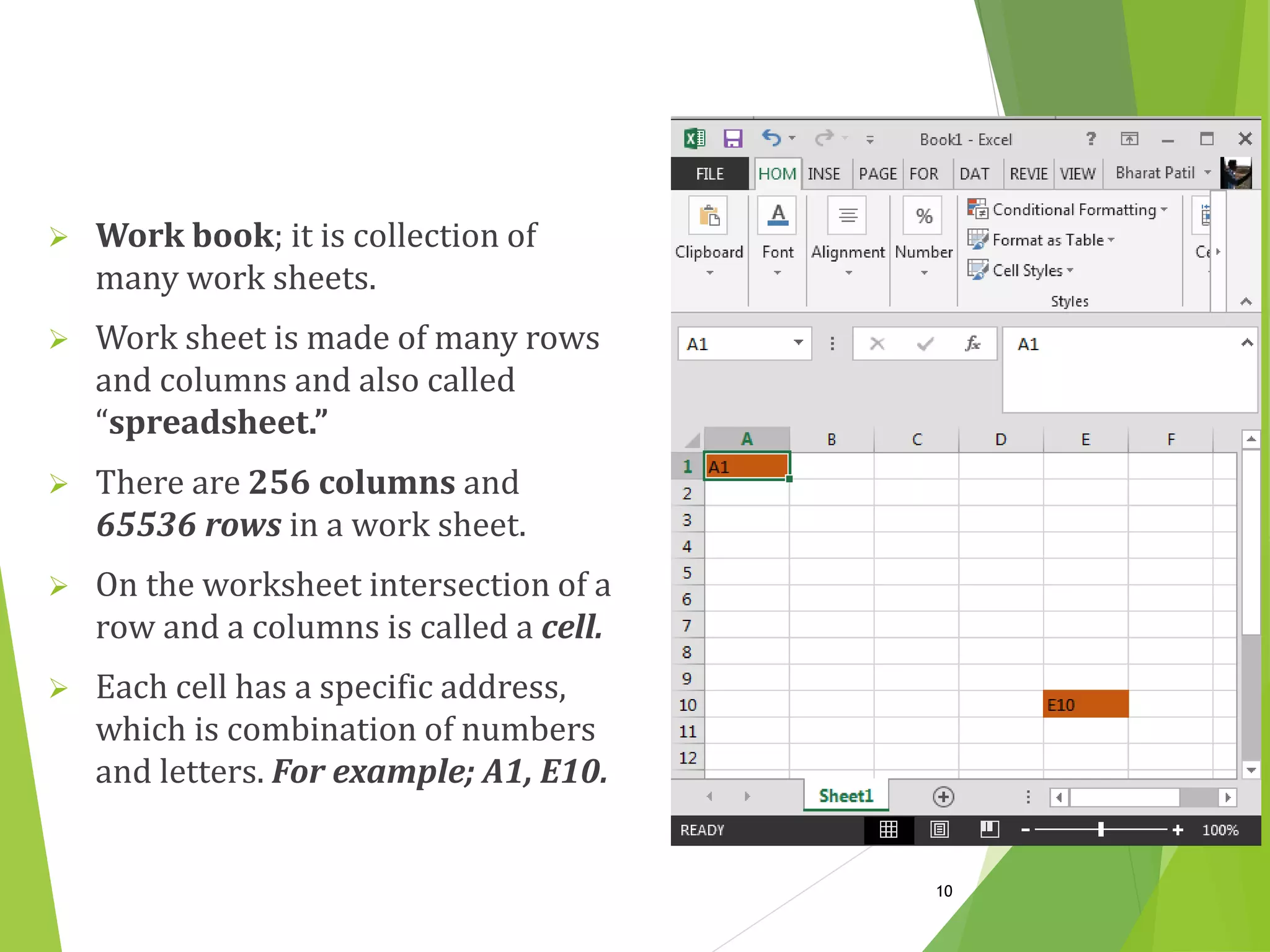Open the Customize Quick Access Toolbar arrow
Viewport: 1270px width, 952px height.
coord(870,140)
